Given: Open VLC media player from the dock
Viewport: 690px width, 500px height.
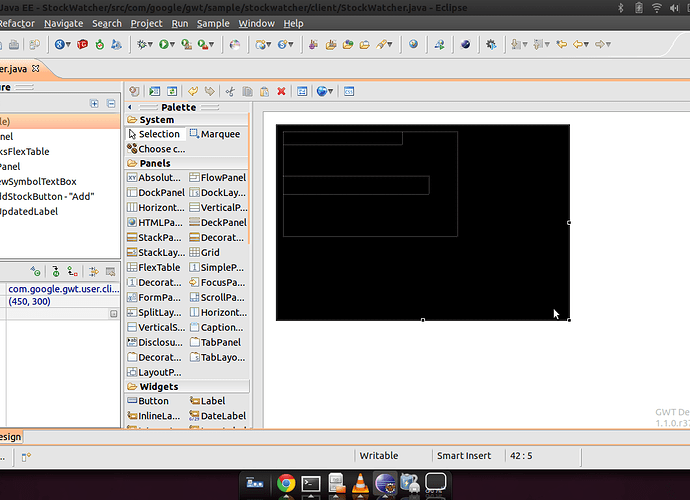Looking at the screenshot, I should click(x=360, y=483).
